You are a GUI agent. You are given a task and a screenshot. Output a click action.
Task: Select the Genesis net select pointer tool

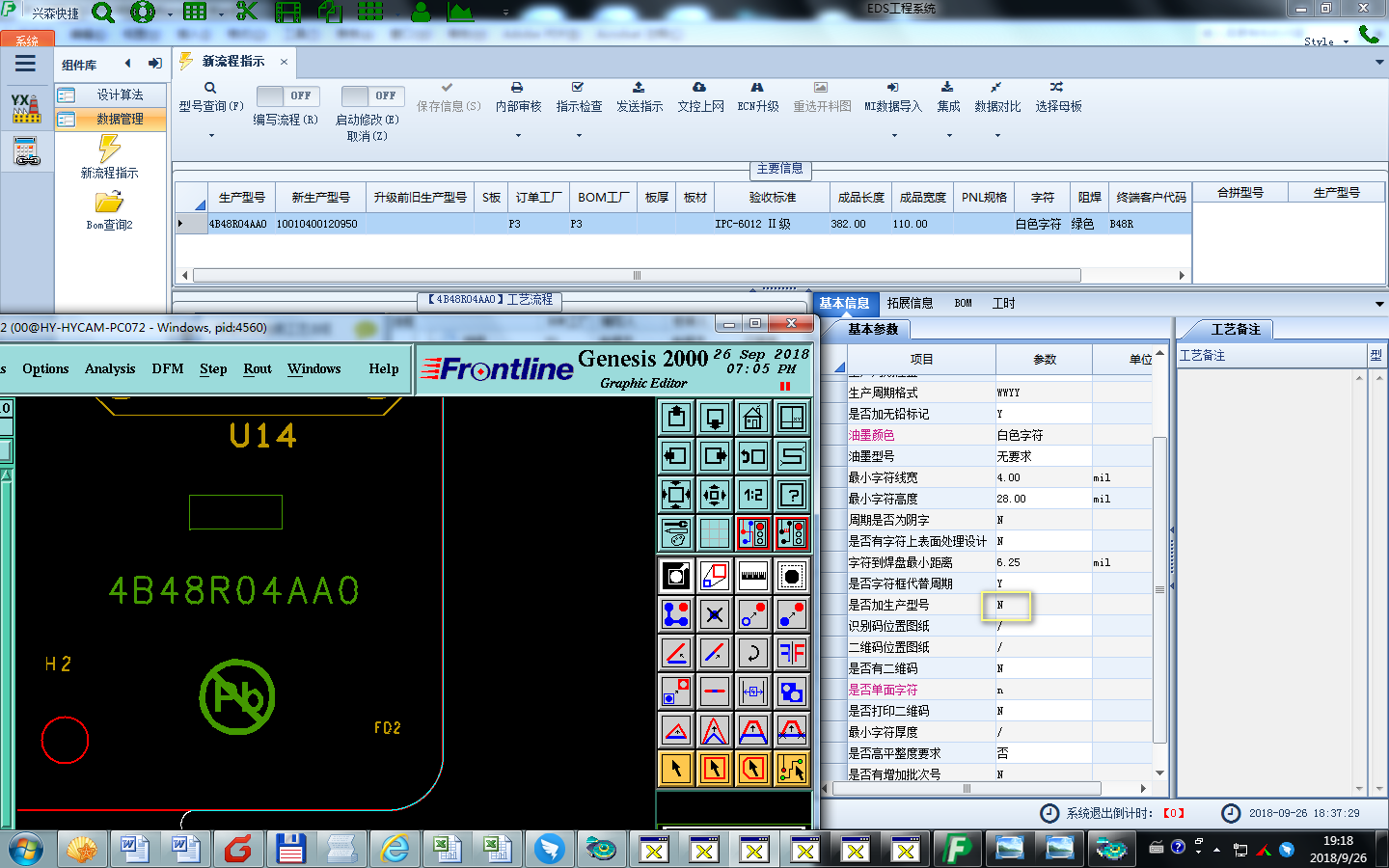pyautogui.click(x=792, y=769)
